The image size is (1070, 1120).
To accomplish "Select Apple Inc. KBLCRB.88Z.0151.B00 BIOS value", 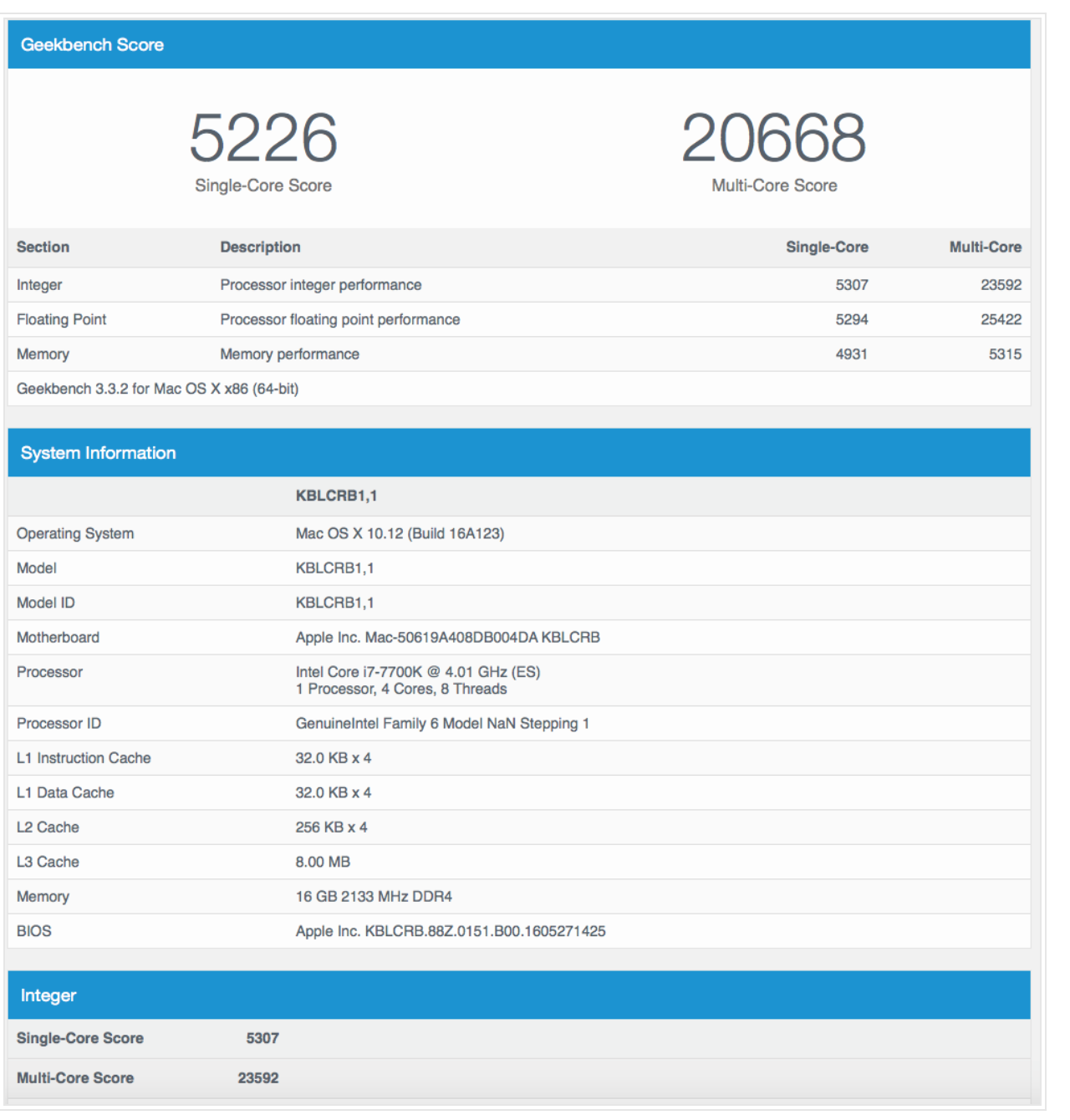I will 451,931.
